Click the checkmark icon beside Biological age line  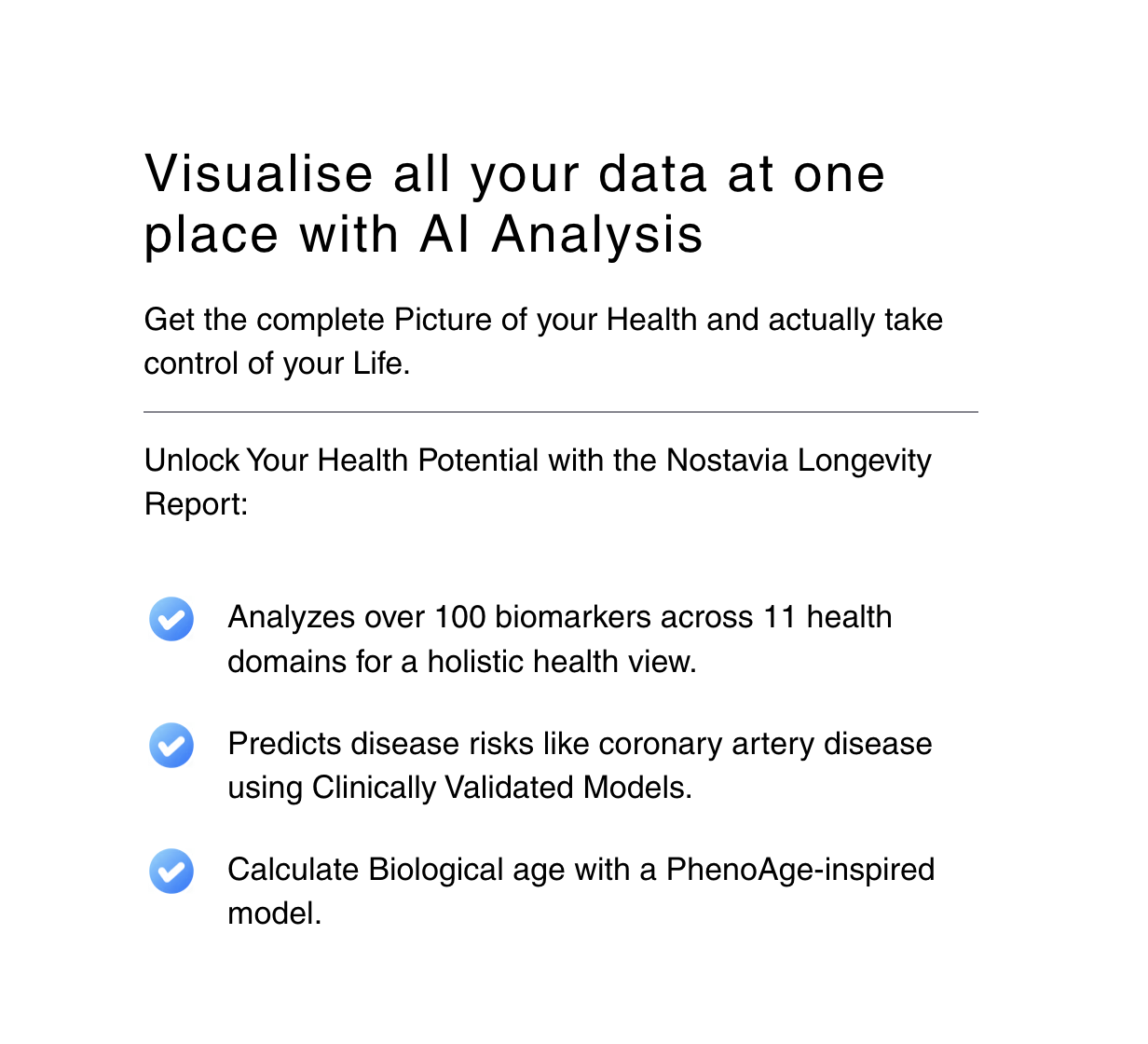(x=171, y=871)
